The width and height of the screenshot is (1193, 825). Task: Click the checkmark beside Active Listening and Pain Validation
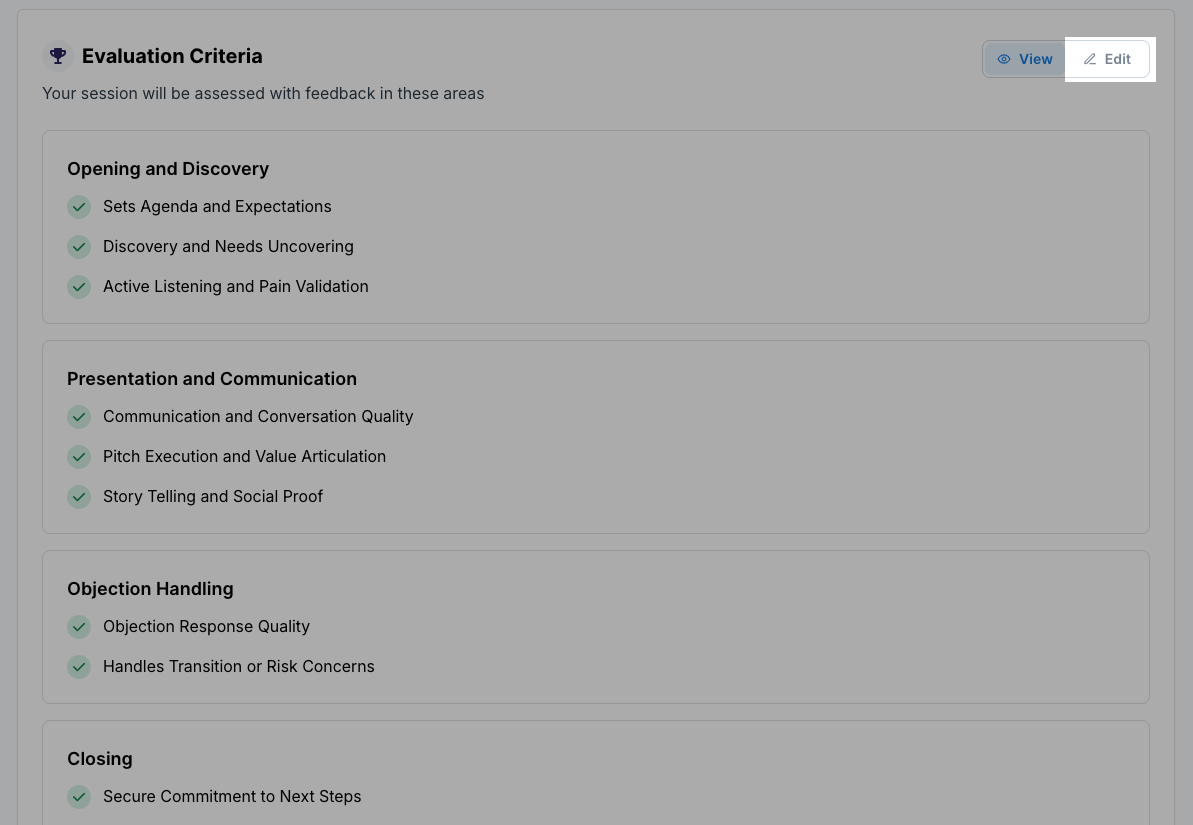[x=79, y=287]
